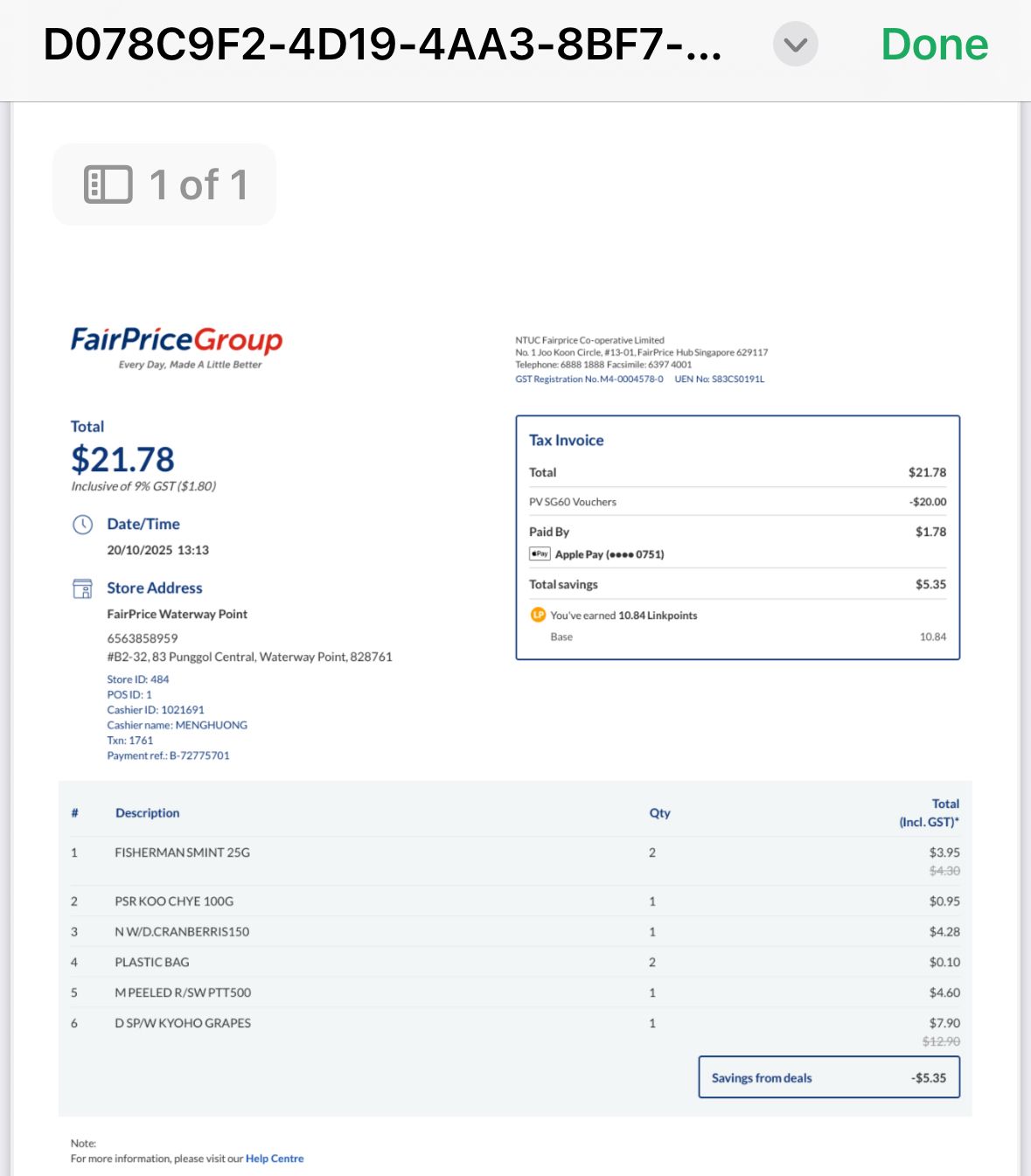The image size is (1031, 1176).
Task: Select the phone number 6563858959
Action: [143, 638]
